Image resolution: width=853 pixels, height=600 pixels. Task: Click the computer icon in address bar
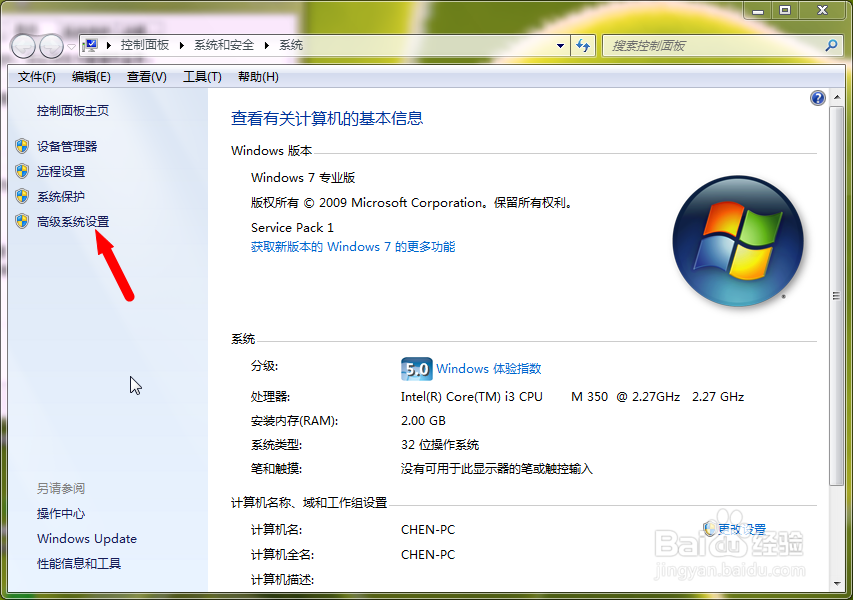(x=91, y=45)
